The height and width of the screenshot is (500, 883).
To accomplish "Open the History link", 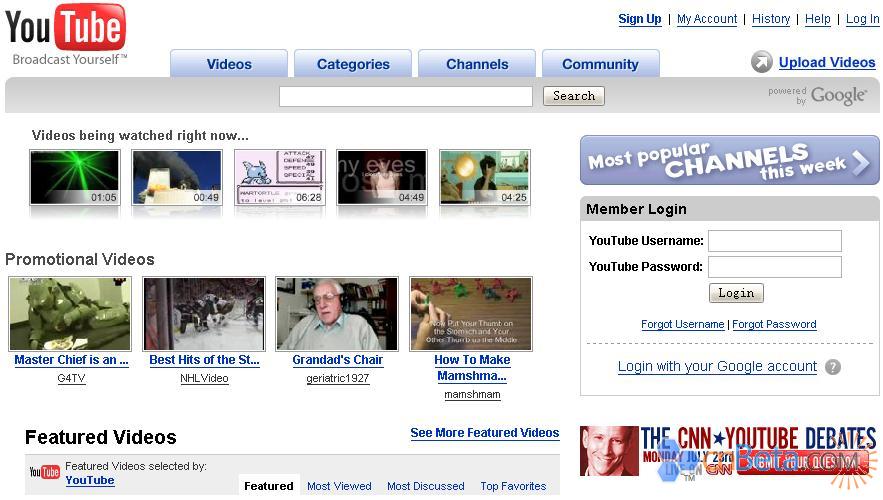I will [x=771, y=19].
